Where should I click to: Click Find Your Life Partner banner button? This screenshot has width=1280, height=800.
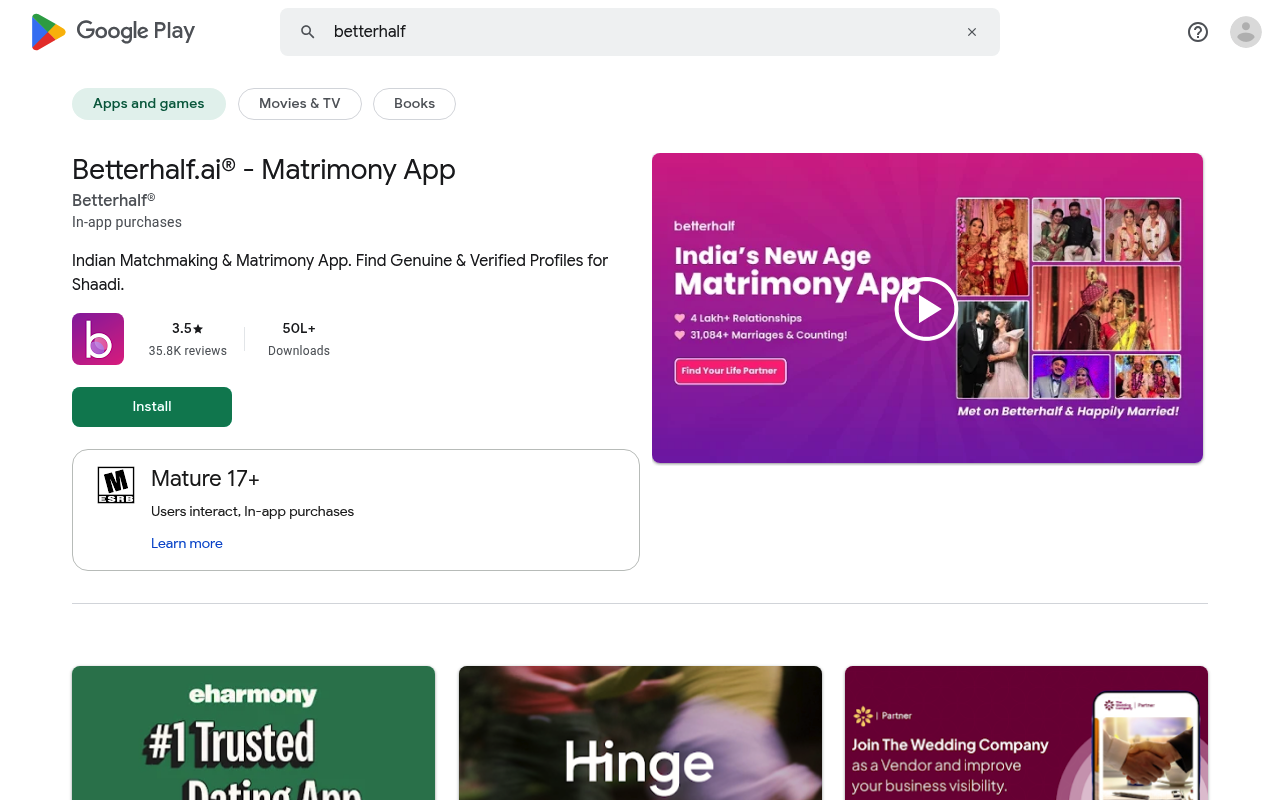pyautogui.click(x=731, y=371)
